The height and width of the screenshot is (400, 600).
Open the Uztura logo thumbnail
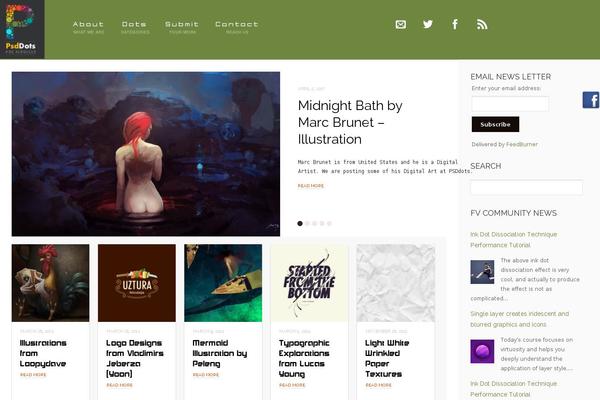point(137,283)
